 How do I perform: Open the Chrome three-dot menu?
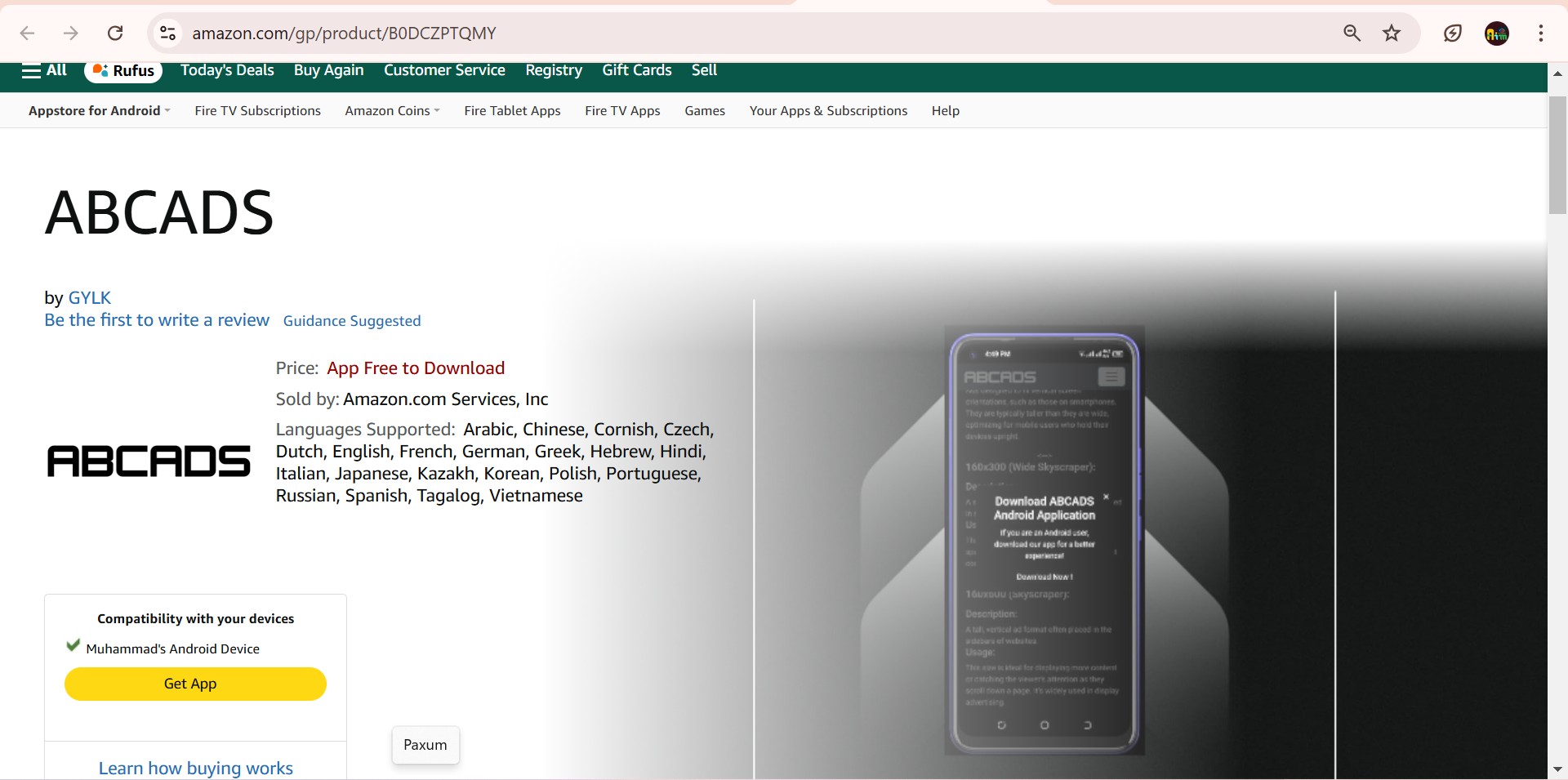(x=1541, y=33)
